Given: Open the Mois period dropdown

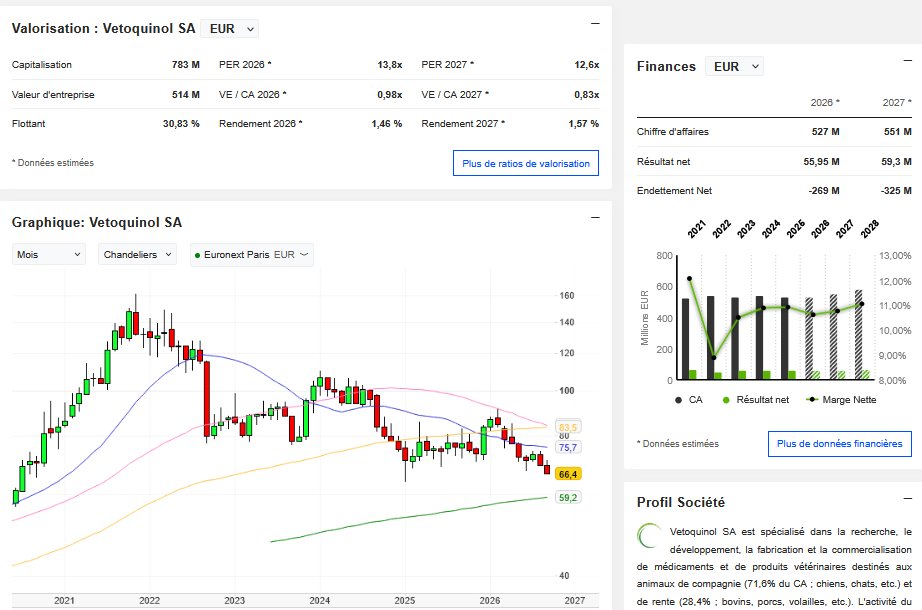Looking at the screenshot, I should [49, 255].
